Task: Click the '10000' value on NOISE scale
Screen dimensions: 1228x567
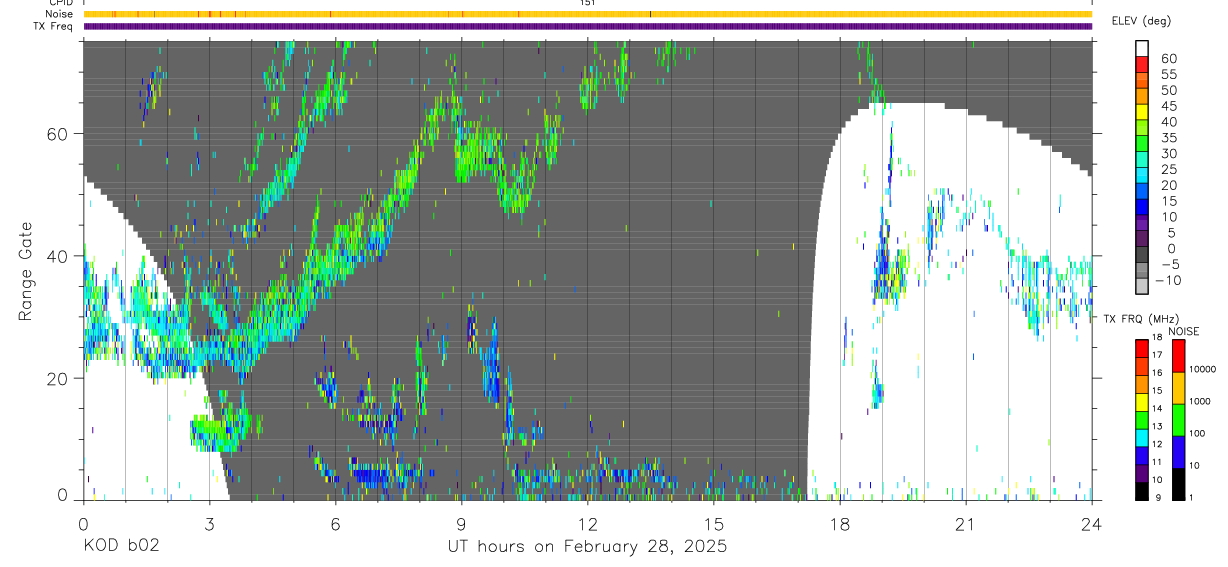Action: [x=1202, y=369]
